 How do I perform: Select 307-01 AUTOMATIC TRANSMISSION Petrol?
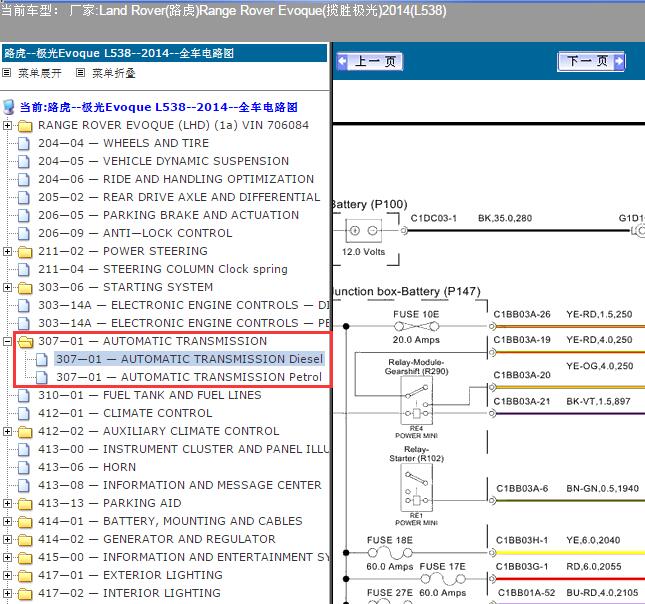189,377
